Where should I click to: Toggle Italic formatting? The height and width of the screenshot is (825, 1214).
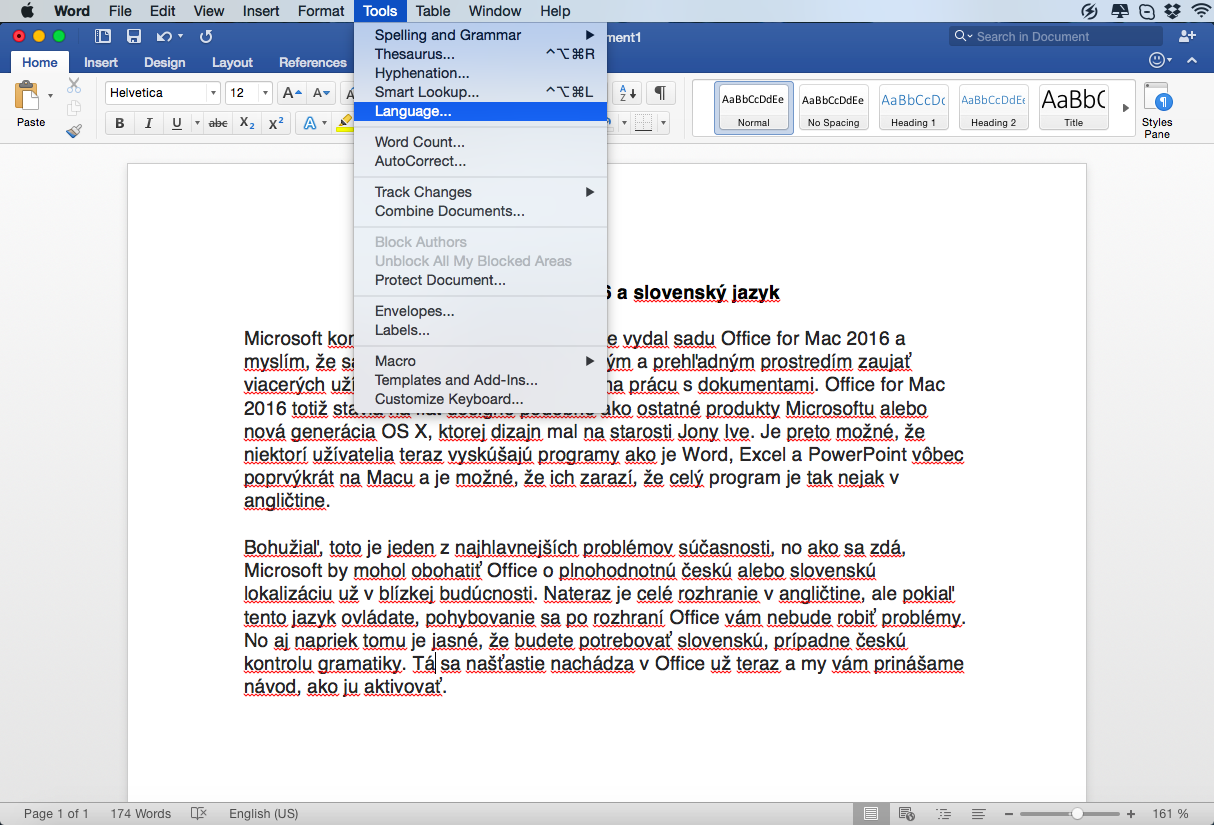pos(148,123)
